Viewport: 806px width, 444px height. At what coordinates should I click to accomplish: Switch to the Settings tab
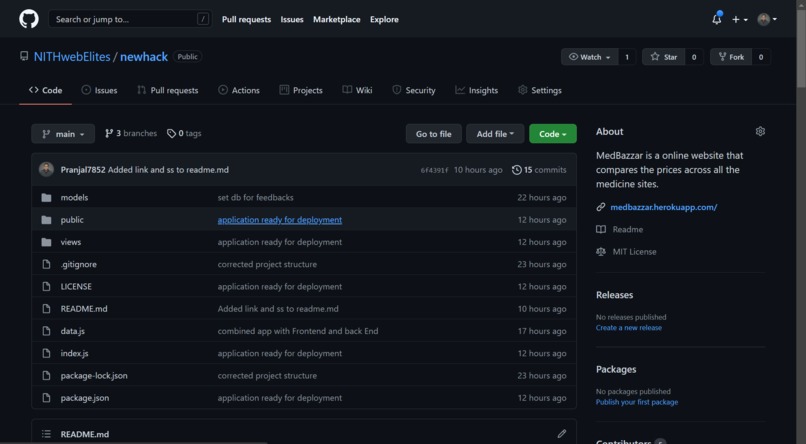[x=540, y=90]
